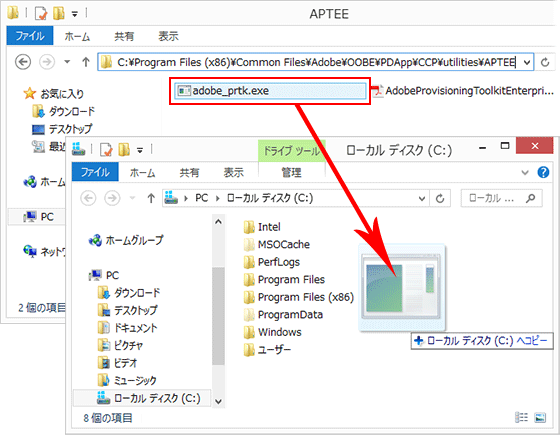This screenshot has width=560, height=435.
Task: Open デスクトップ under PC in navigation pane
Action: point(128,310)
